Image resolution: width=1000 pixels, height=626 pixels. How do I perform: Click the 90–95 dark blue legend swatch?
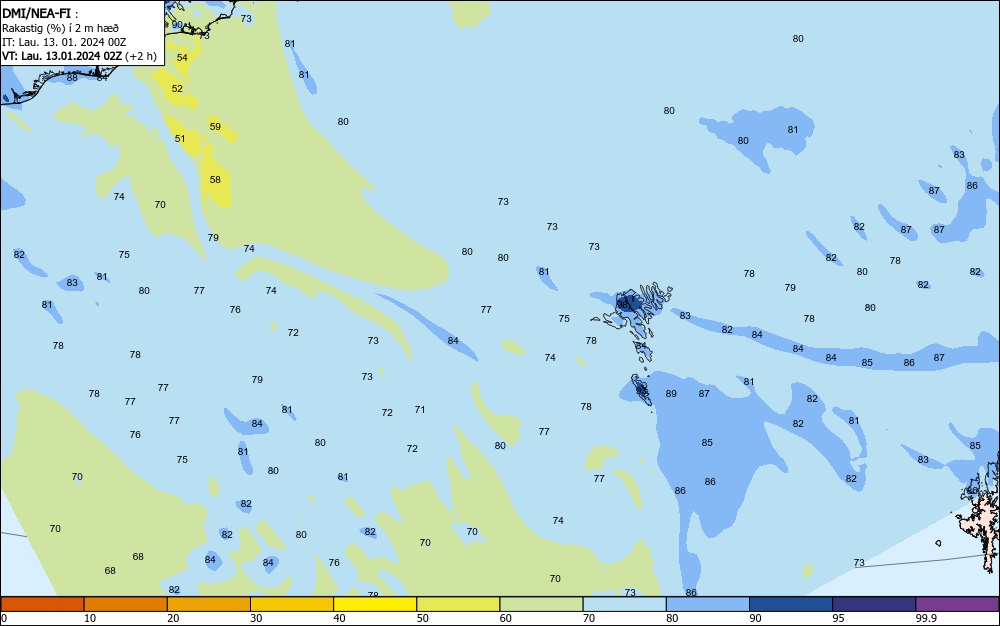pyautogui.click(x=791, y=604)
